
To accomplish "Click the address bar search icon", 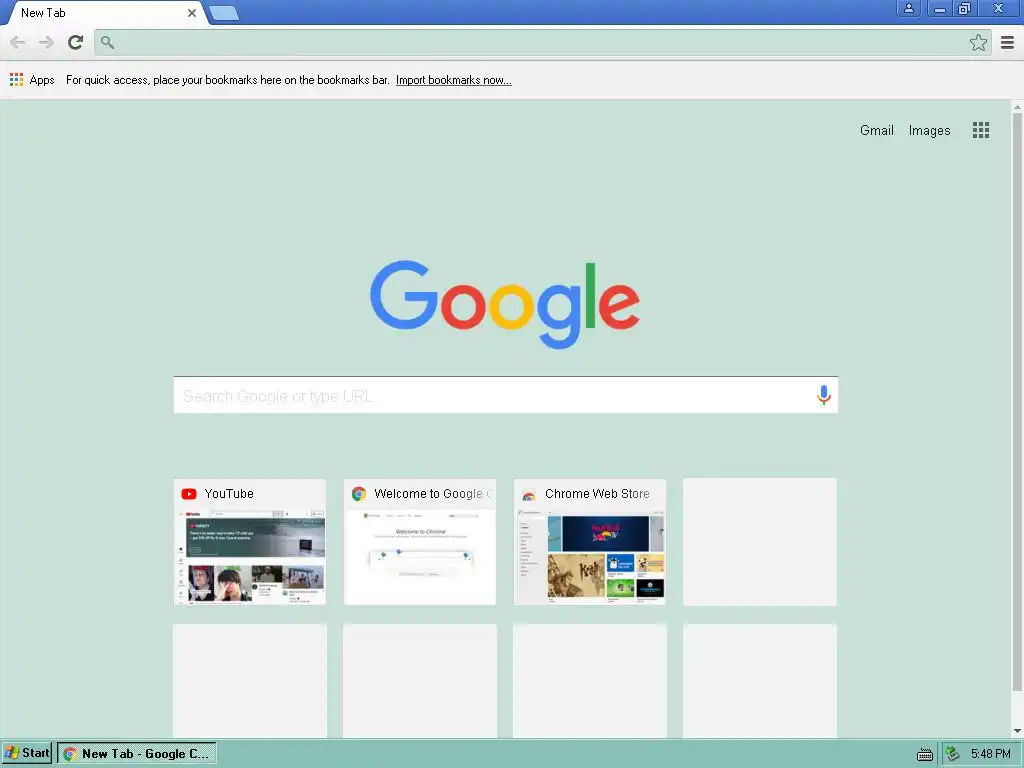I will coord(107,42).
